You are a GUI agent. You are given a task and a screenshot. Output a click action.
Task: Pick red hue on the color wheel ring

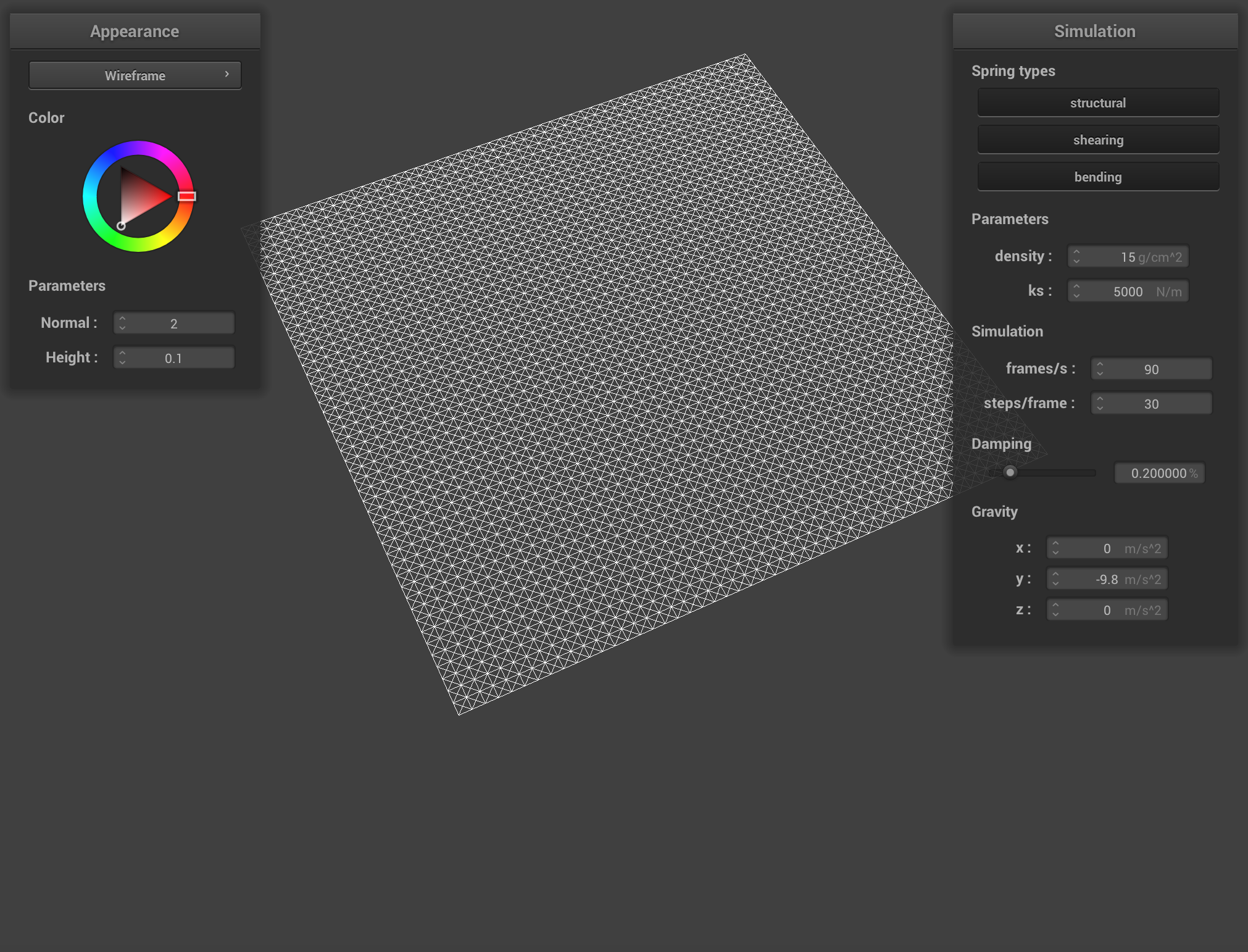click(x=187, y=196)
